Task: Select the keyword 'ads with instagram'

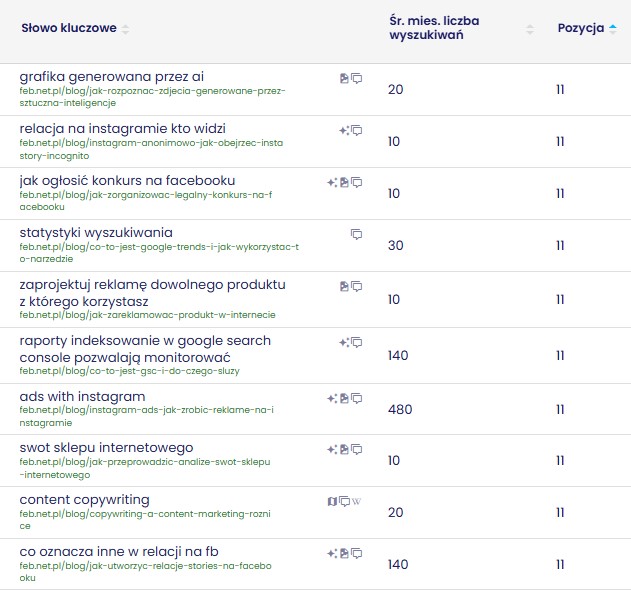Action: click(x=82, y=396)
